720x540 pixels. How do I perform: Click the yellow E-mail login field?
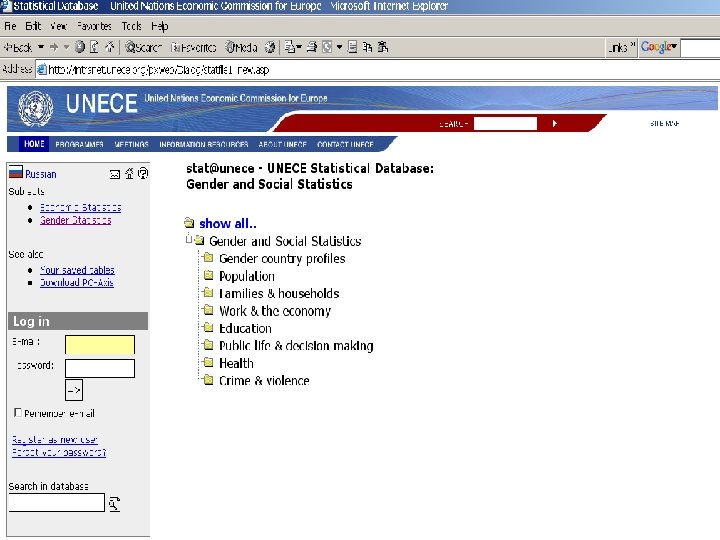(100, 344)
